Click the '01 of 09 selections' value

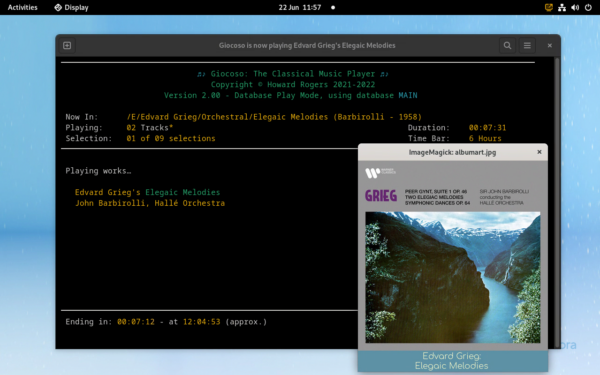[x=171, y=138]
